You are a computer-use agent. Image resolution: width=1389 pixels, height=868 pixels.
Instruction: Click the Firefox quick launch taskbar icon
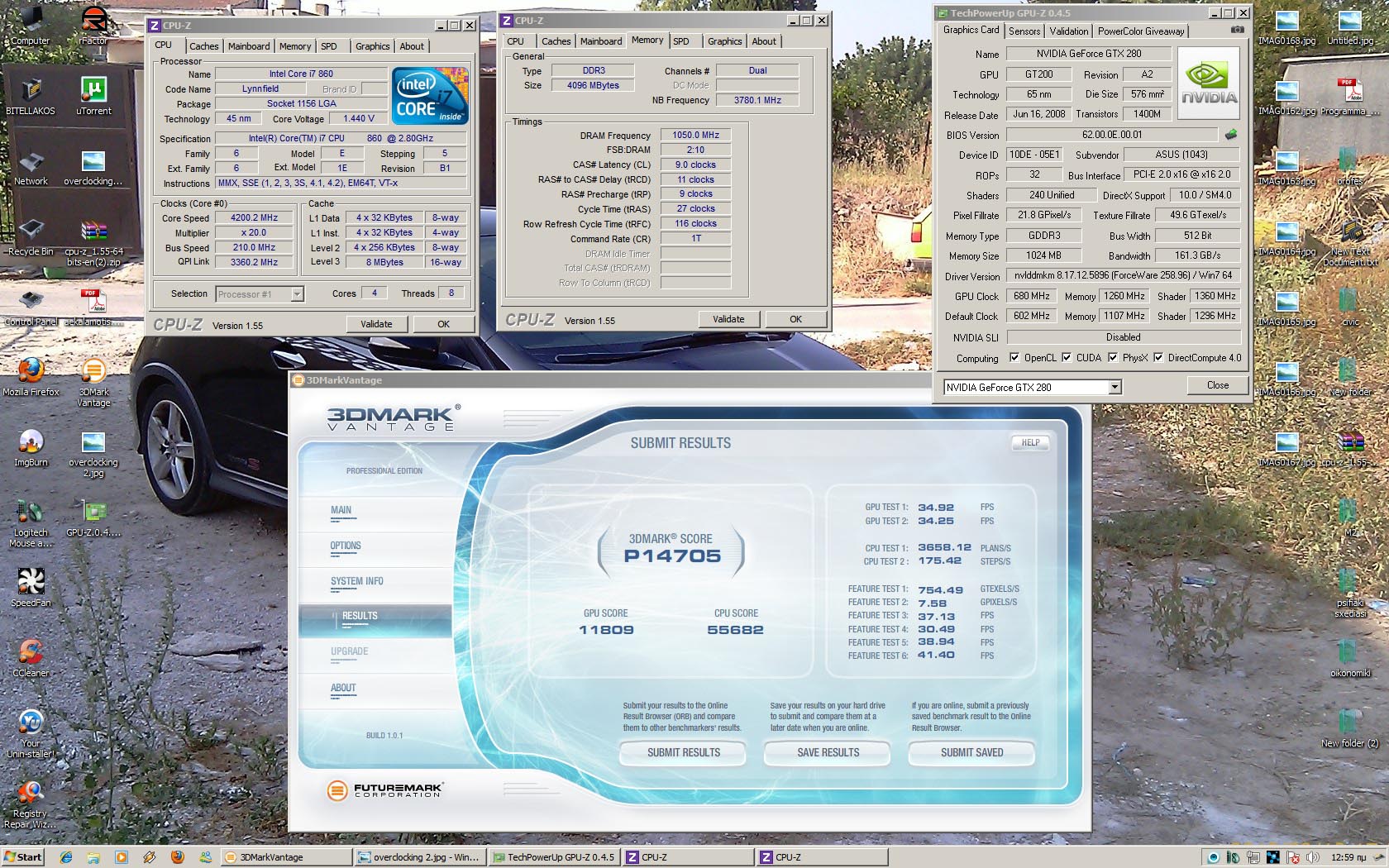(177, 857)
